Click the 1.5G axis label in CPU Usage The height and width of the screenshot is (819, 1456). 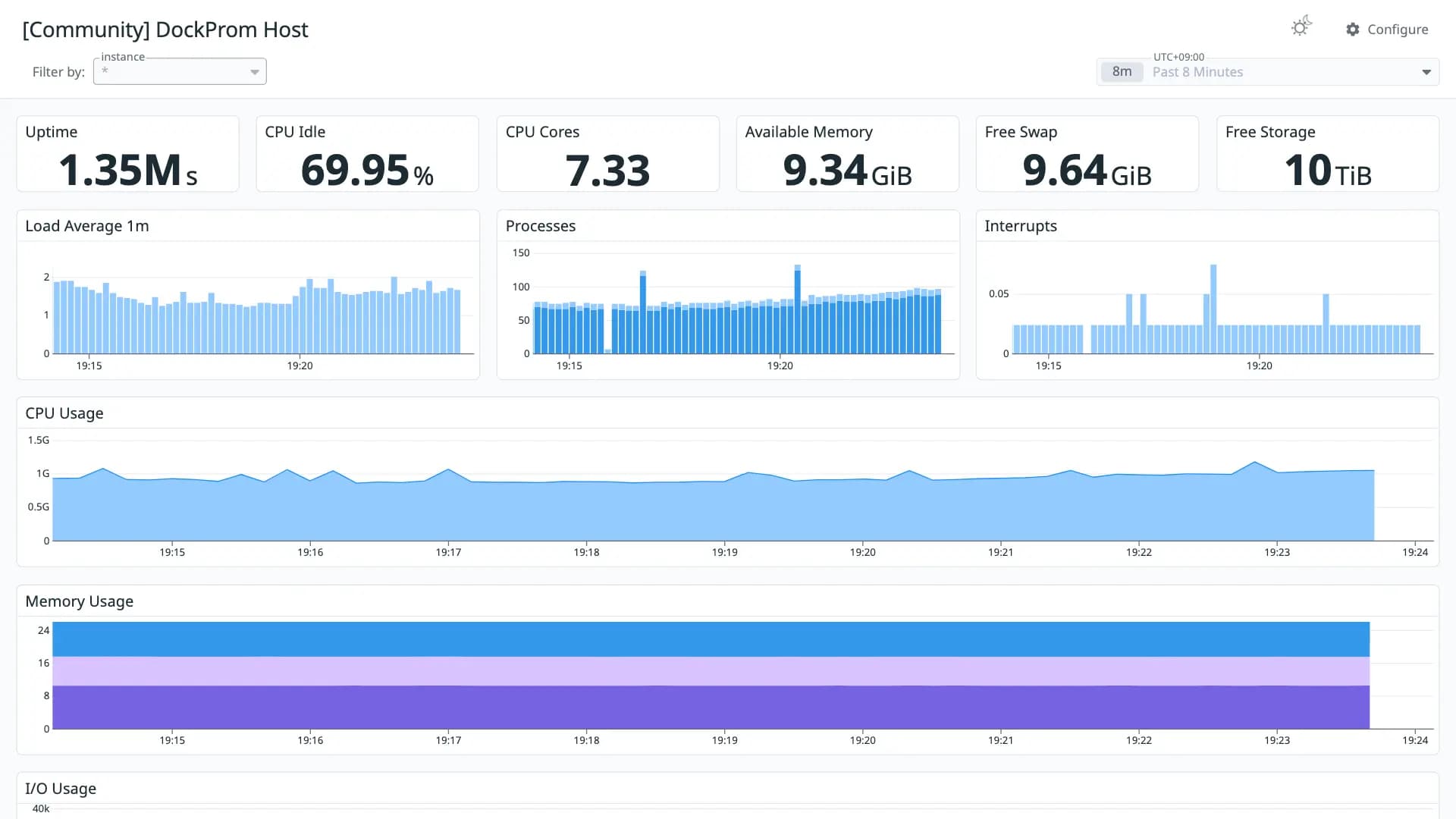[39, 440]
